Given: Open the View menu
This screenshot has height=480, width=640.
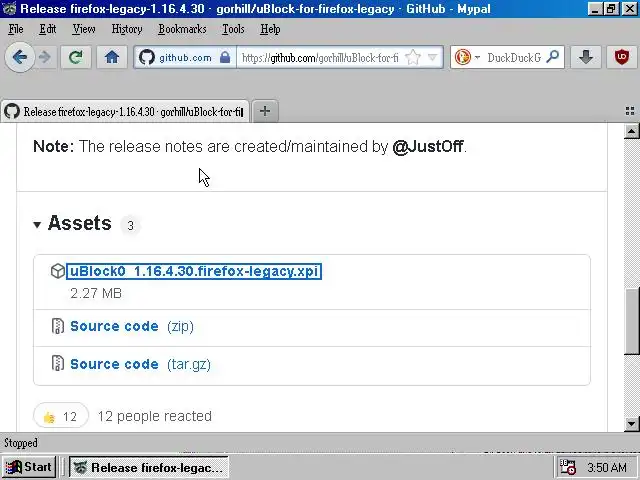Looking at the screenshot, I should coord(84,29).
